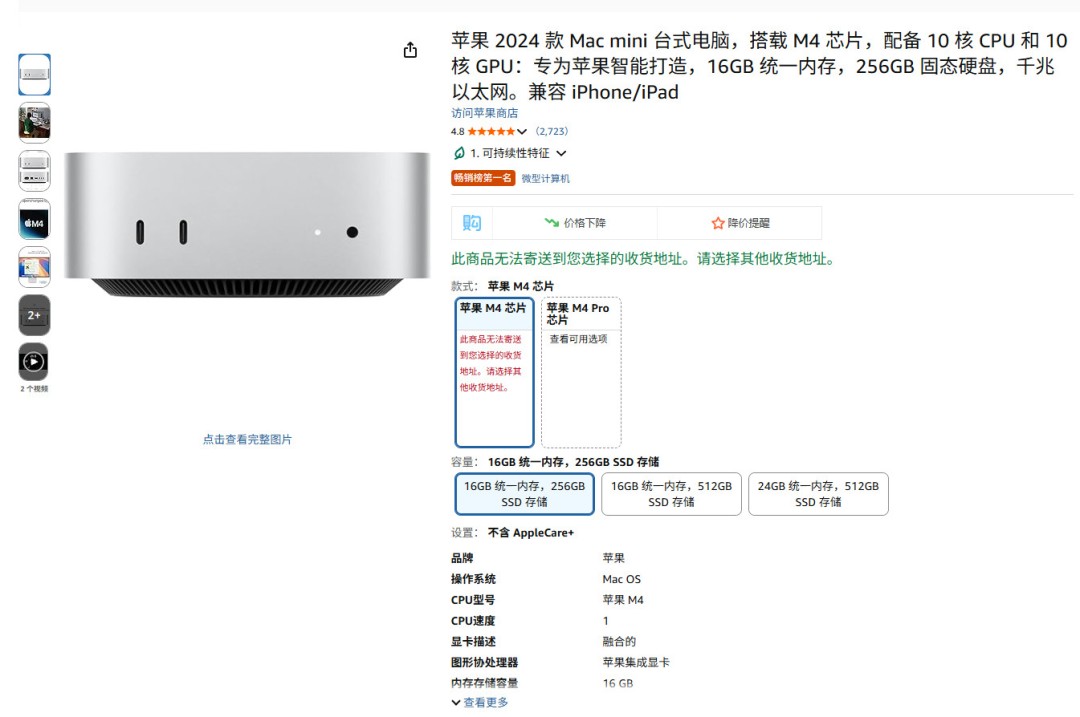Click the blue 购 price-tracker icon
Viewport: 1080px width, 717px height.
[x=470, y=221]
